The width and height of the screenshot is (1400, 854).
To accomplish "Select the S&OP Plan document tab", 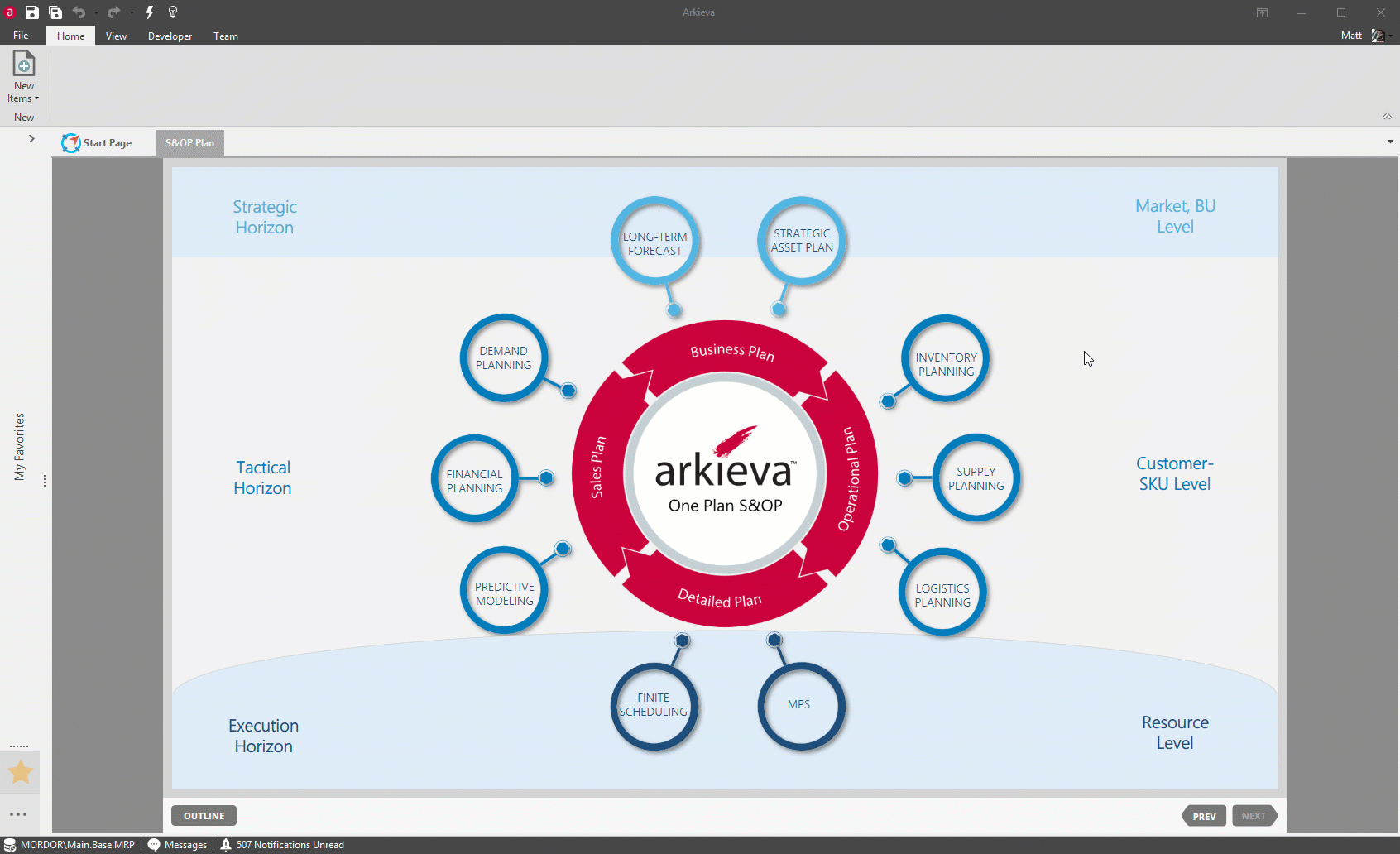I will (x=189, y=142).
